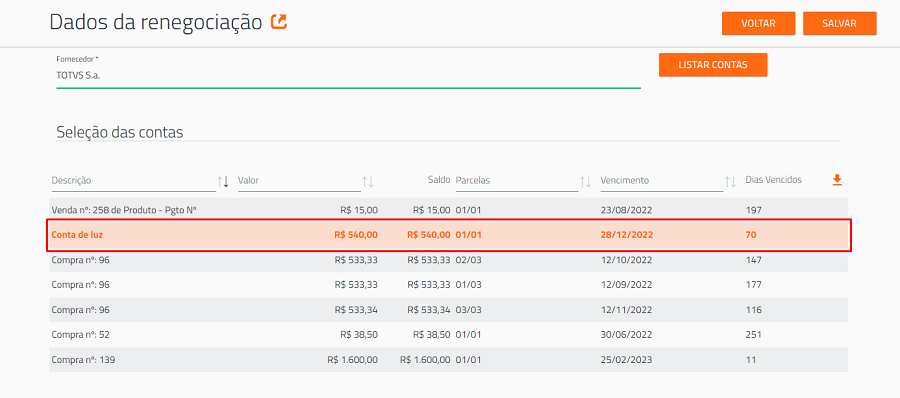900x398 pixels.
Task: Filter by Valor column input
Action: (x=299, y=181)
